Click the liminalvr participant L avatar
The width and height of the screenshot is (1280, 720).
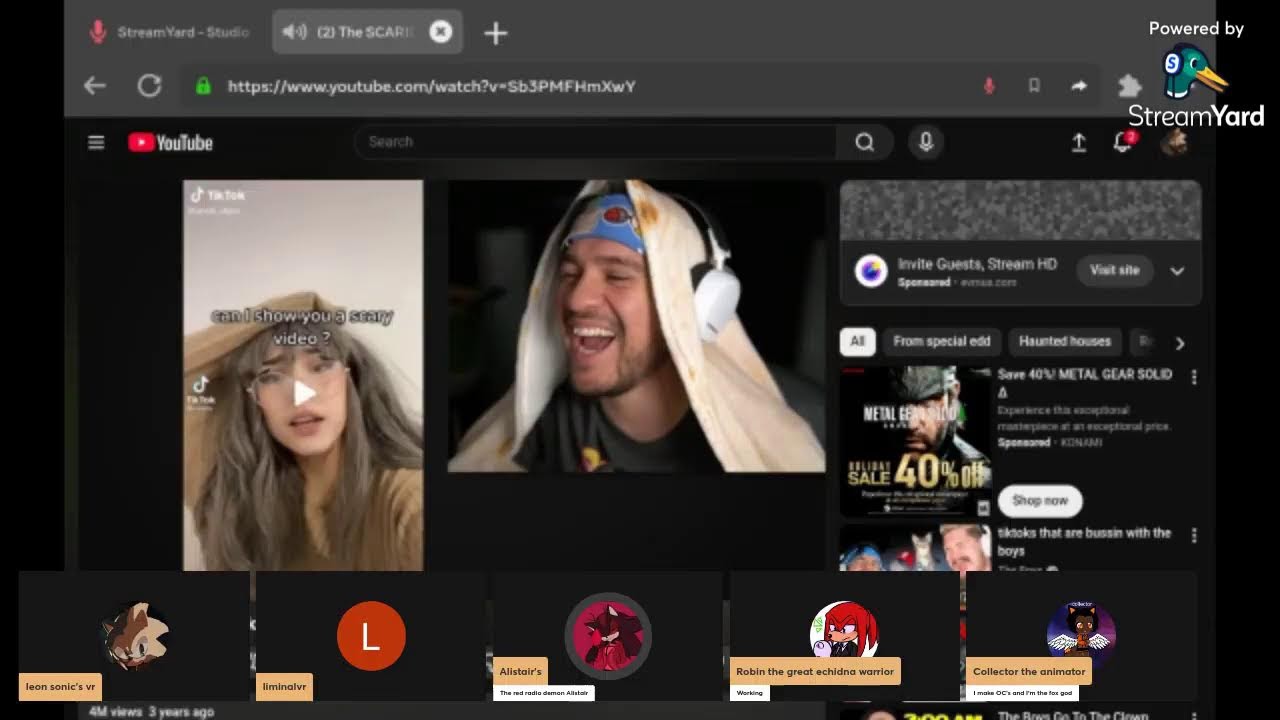371,635
